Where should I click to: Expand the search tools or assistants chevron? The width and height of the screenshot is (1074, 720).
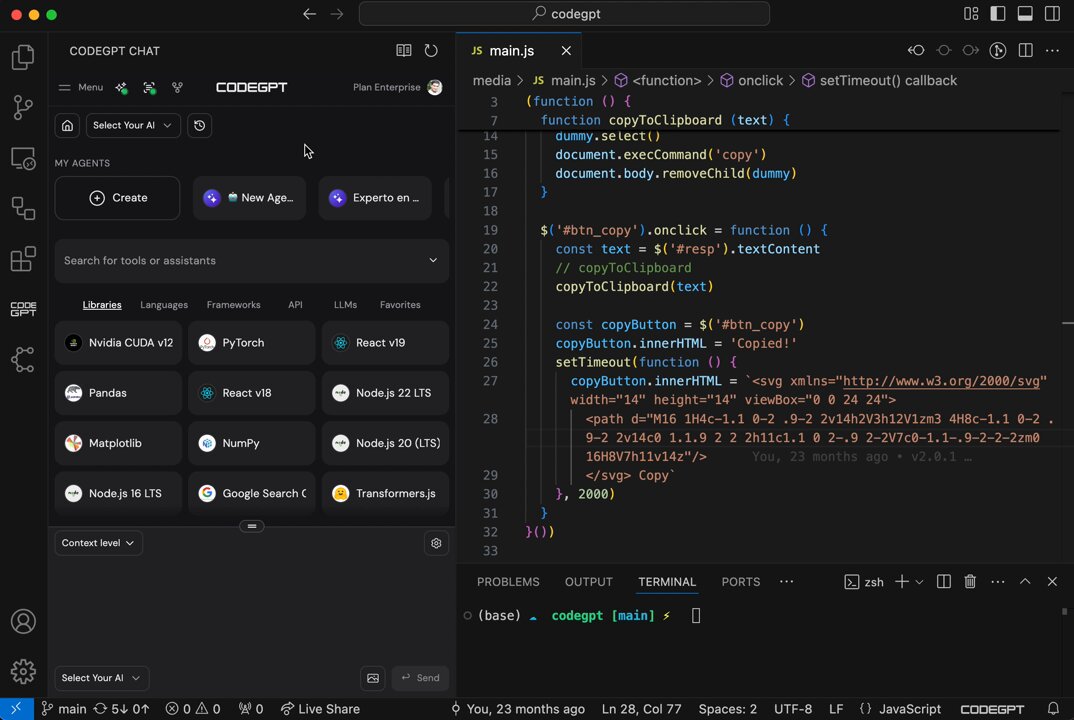[433, 260]
